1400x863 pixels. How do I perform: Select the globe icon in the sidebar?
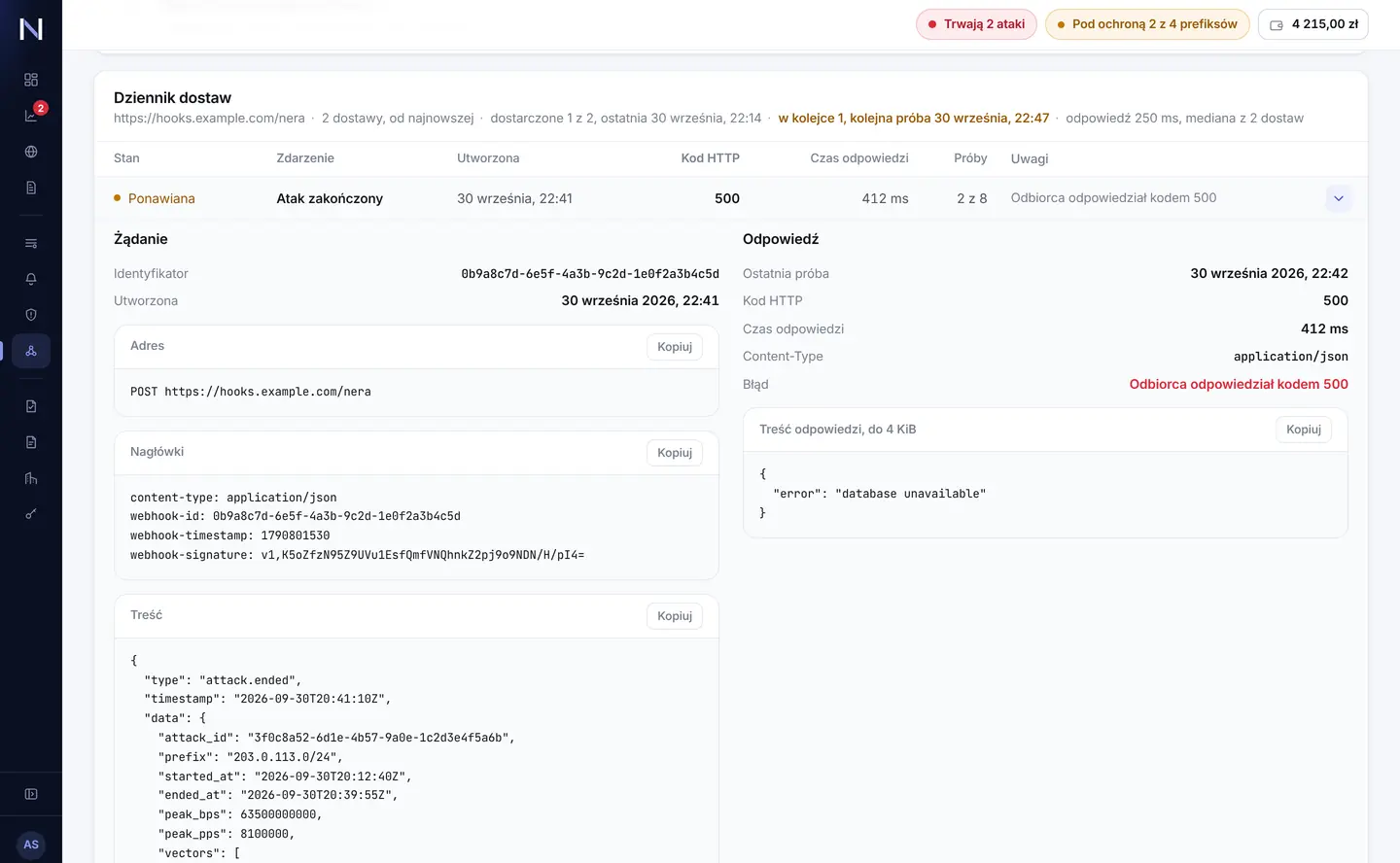click(31, 152)
